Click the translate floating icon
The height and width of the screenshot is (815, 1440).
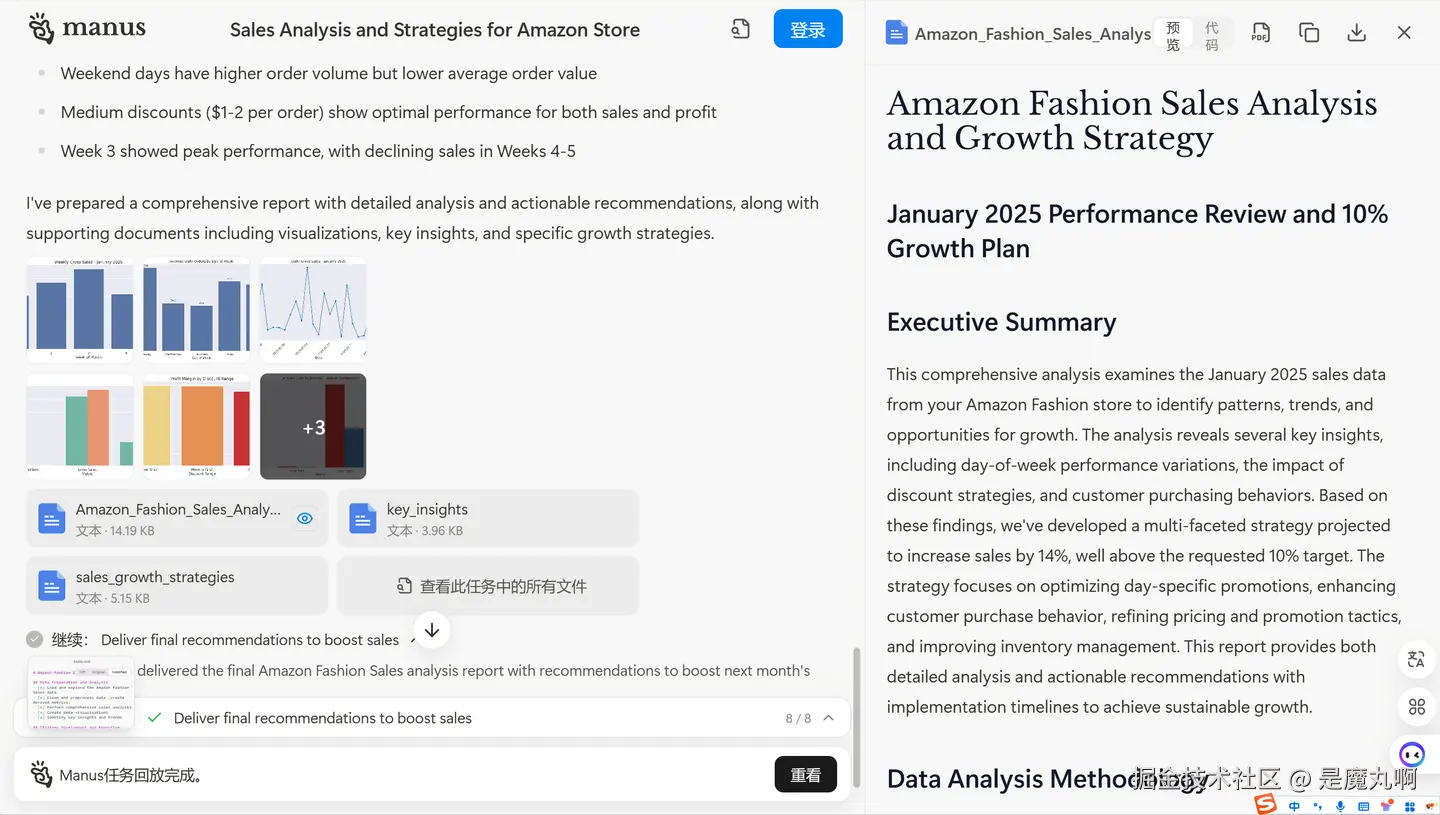point(1416,659)
